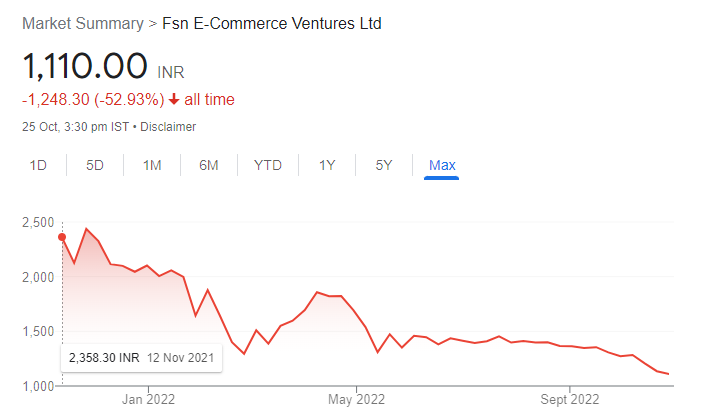Image resolution: width=706 pixels, height=415 pixels.
Task: Select the 1D time range tab
Action: [38, 165]
